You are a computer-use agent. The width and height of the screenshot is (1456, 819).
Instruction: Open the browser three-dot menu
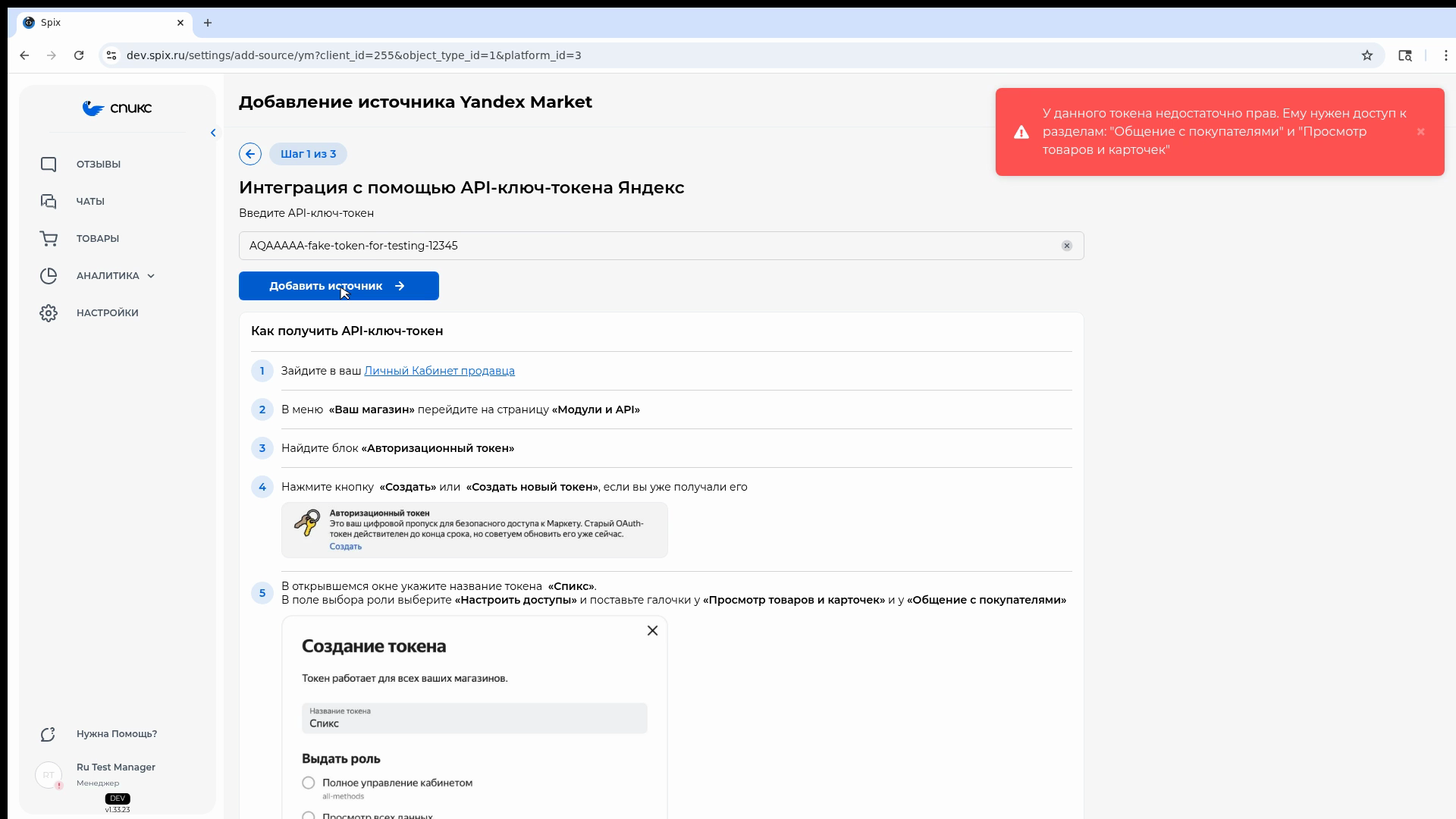coord(1446,55)
